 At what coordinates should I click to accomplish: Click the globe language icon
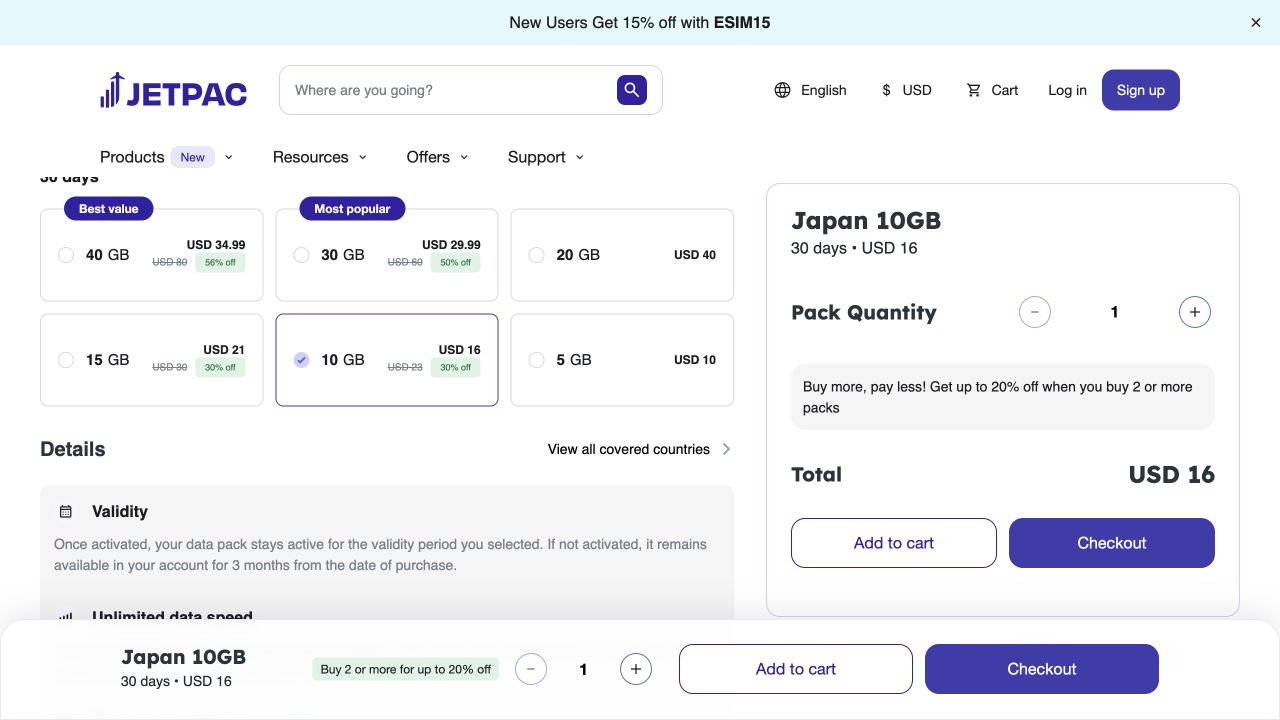(782, 90)
